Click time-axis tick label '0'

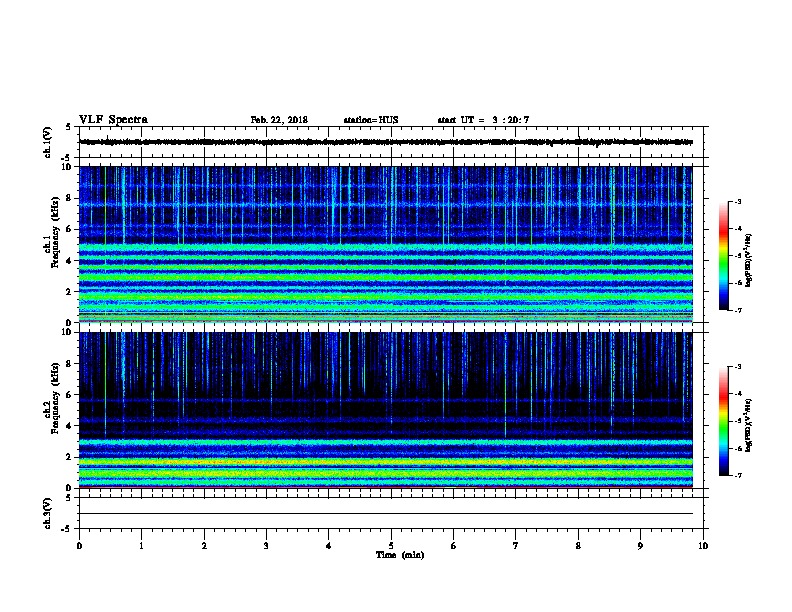pos(79,546)
